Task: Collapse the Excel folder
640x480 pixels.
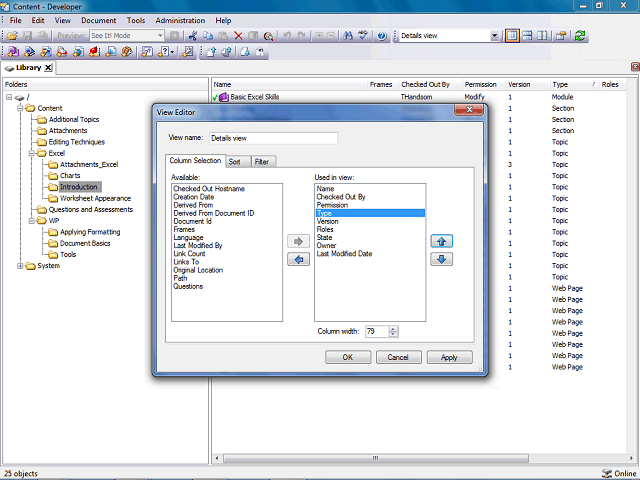Action: coord(31,153)
